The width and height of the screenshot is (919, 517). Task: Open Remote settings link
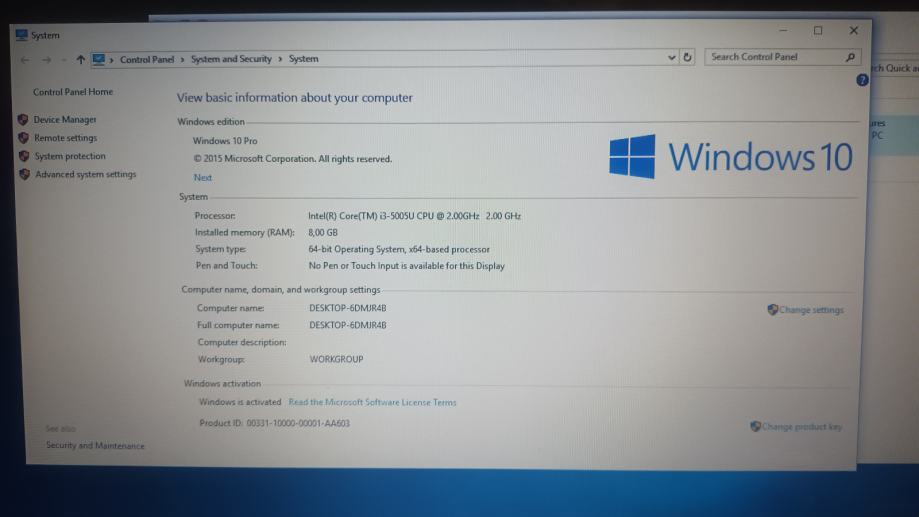pyautogui.click(x=65, y=138)
